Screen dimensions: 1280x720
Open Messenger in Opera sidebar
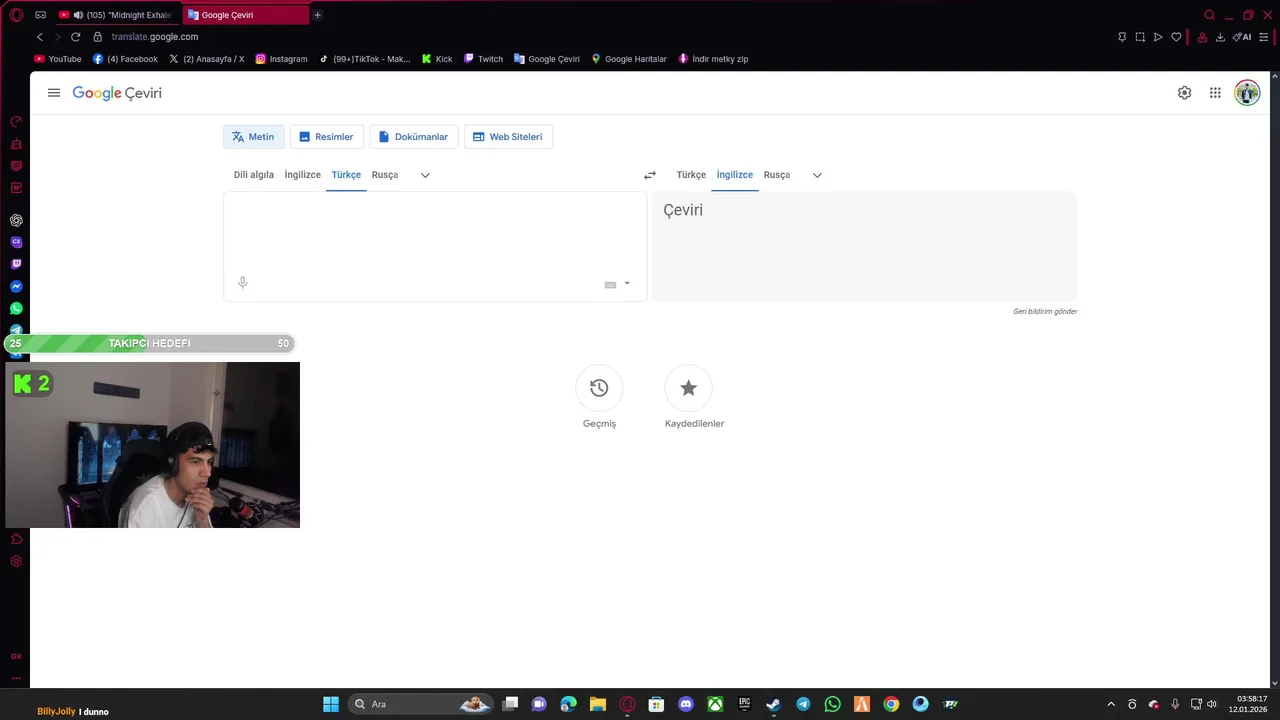16,286
